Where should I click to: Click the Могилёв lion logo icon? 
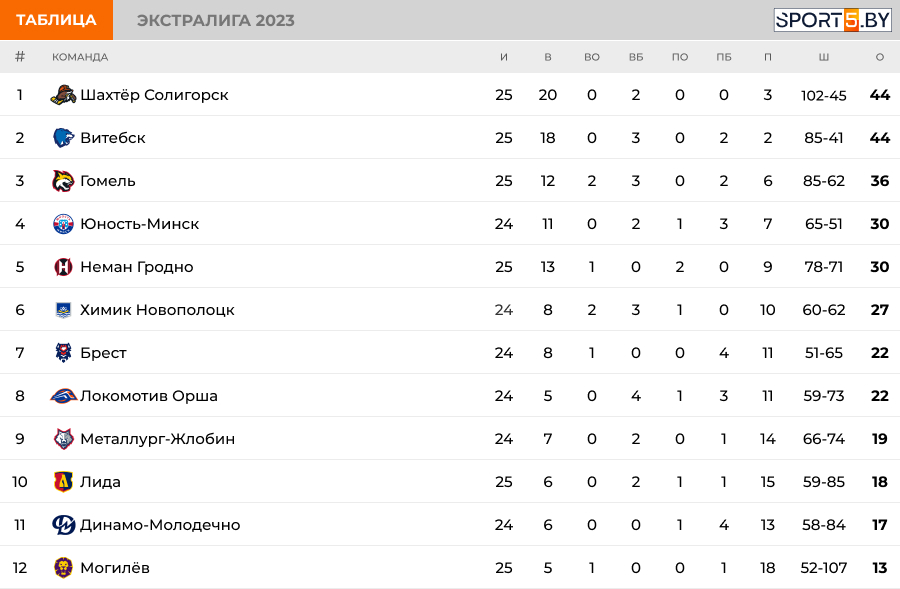63,568
